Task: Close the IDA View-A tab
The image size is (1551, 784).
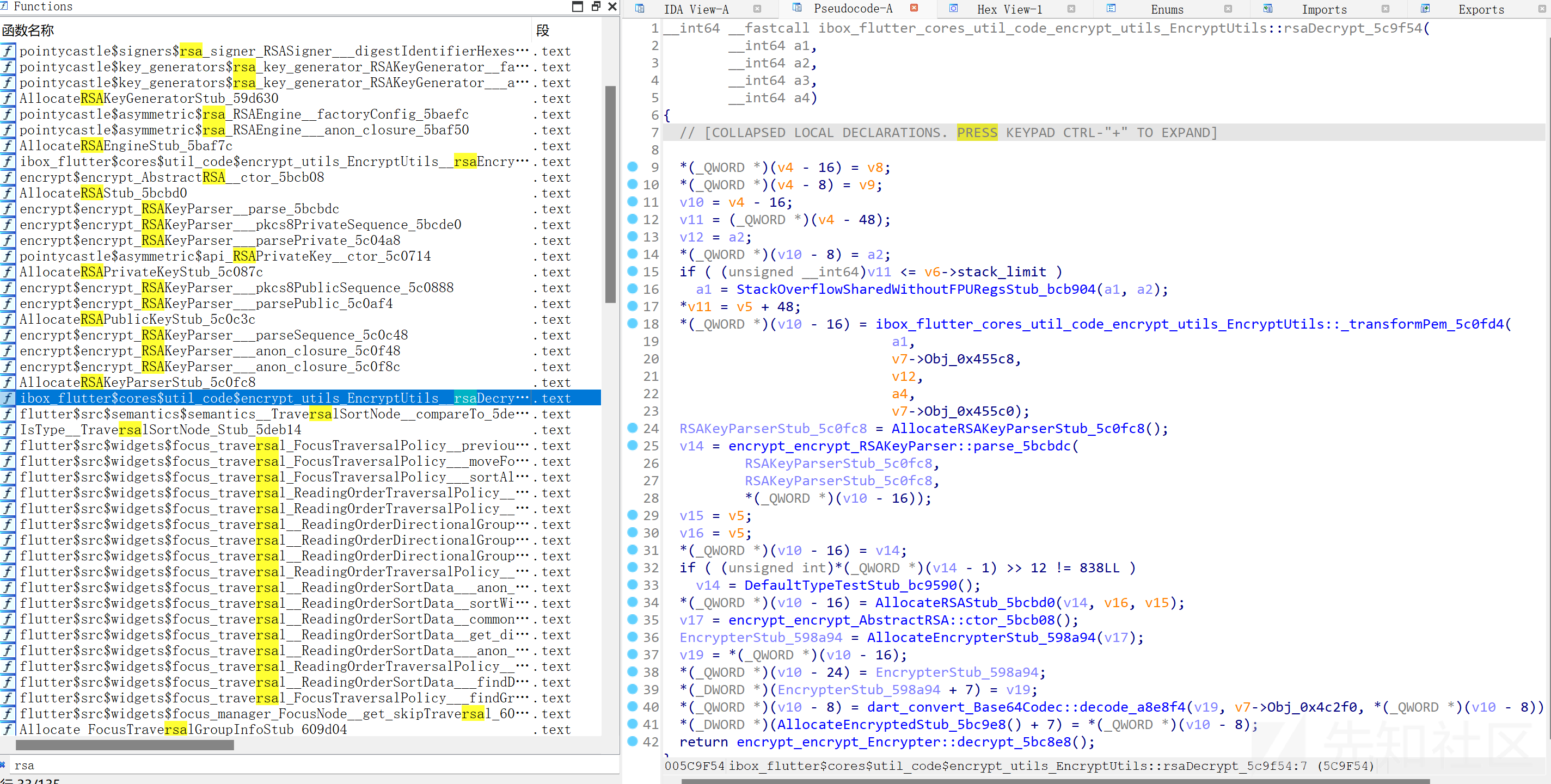Action: 757,9
